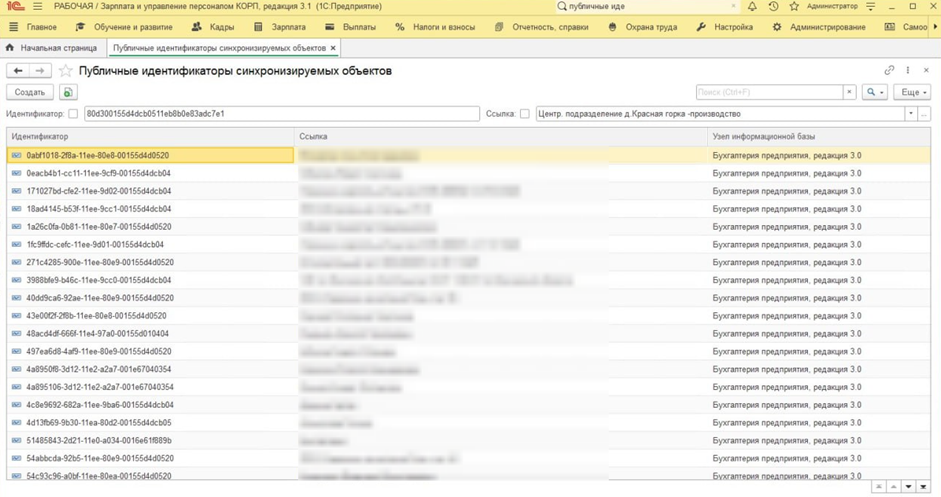Click the Создать button
Viewport: 941px width, 497px height.
click(x=30, y=92)
